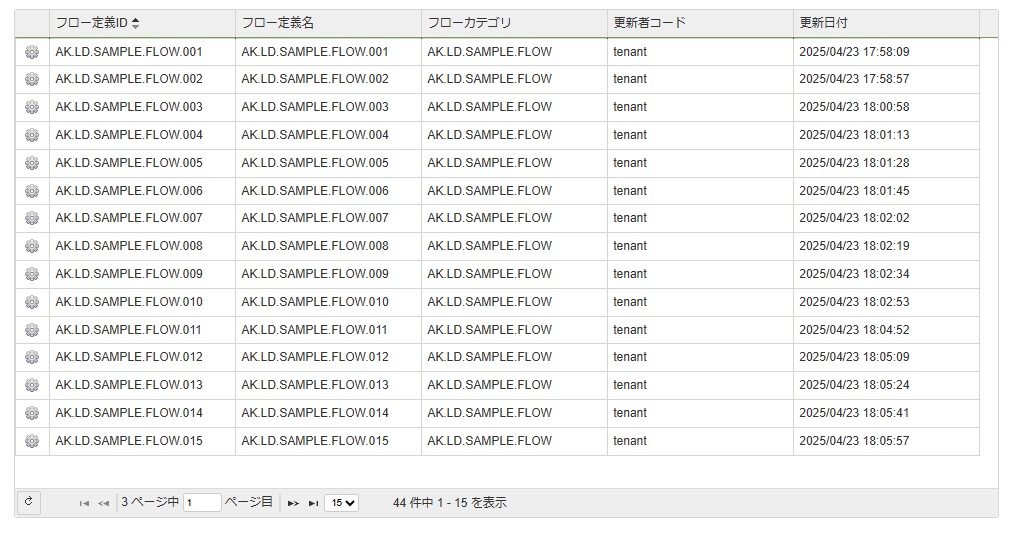This screenshot has height=540, width=1018.
Task: Focus the page number input field
Action: [x=202, y=503]
